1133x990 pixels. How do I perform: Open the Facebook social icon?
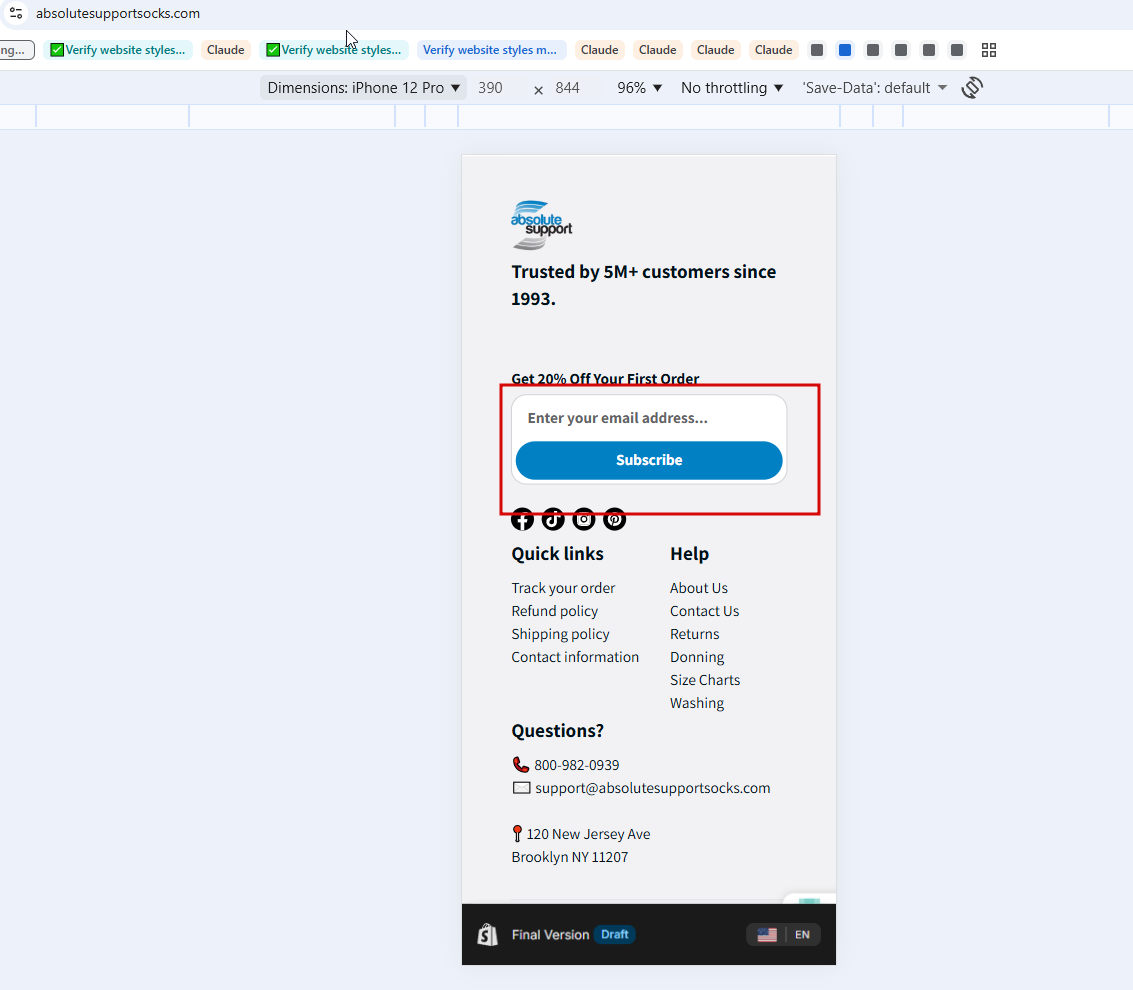point(522,519)
